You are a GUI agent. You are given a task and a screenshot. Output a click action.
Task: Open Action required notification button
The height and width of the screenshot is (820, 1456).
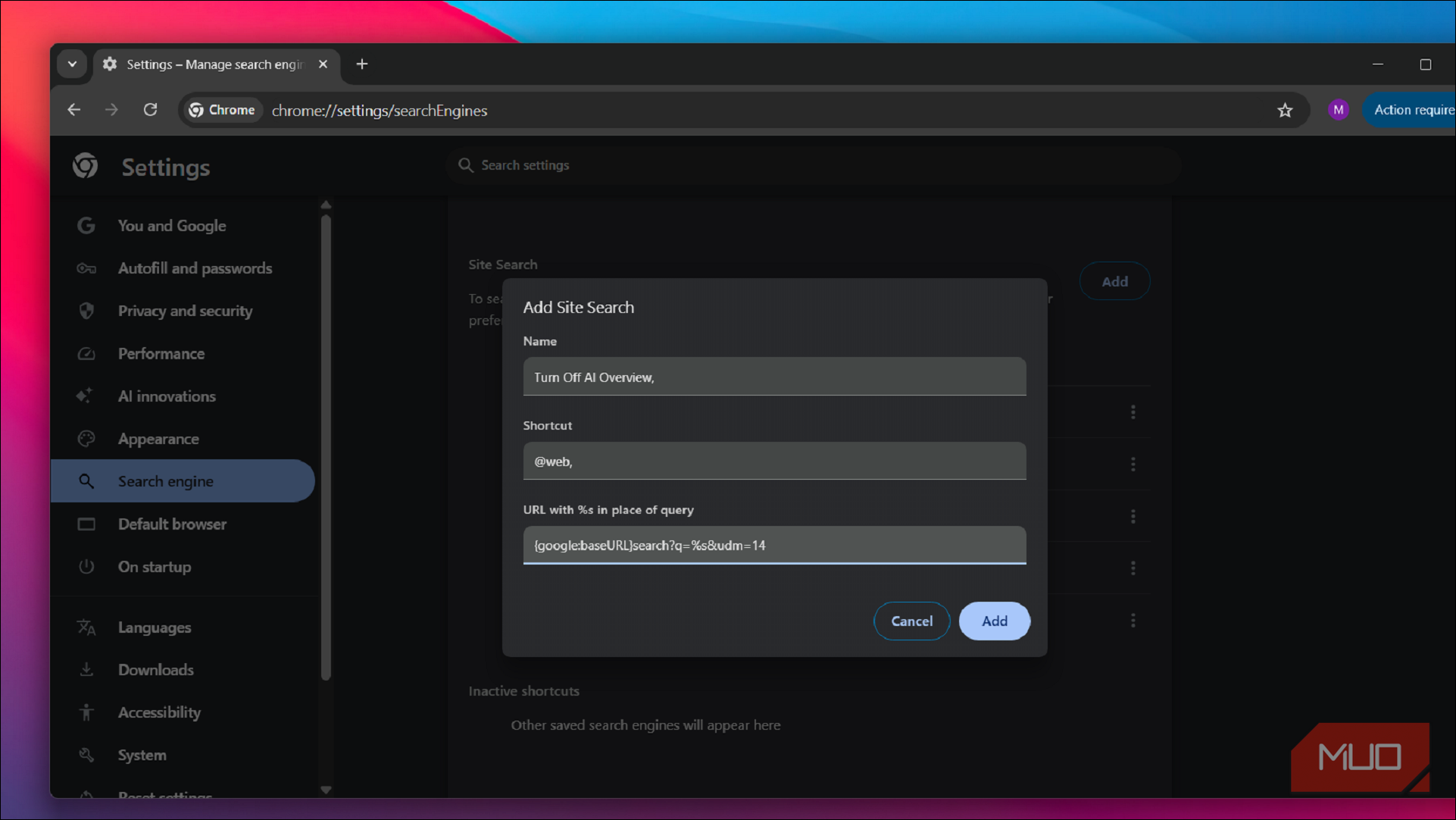click(x=1409, y=110)
